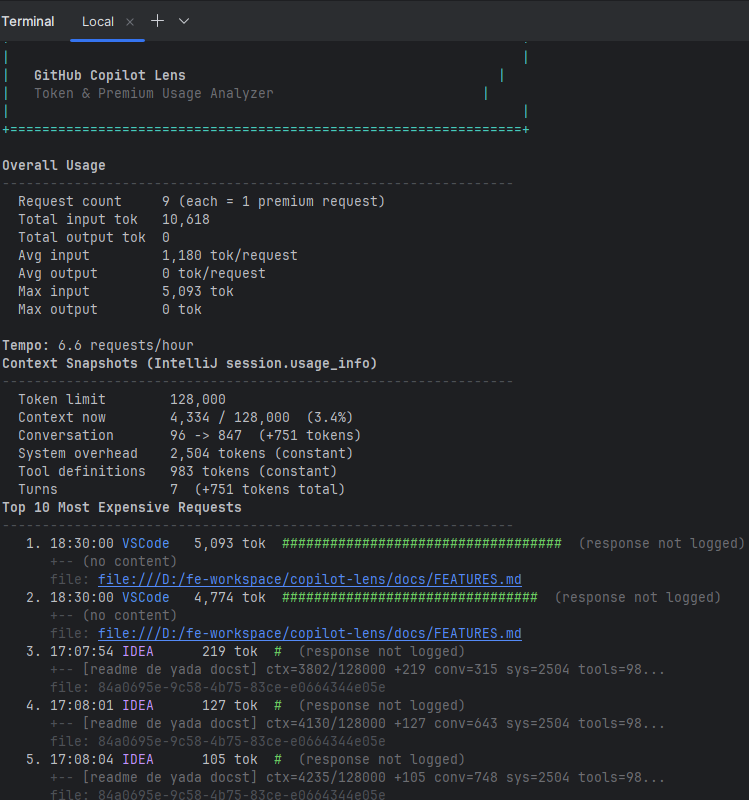Click the 'Max input' value 5,093 tok

(x=197, y=291)
